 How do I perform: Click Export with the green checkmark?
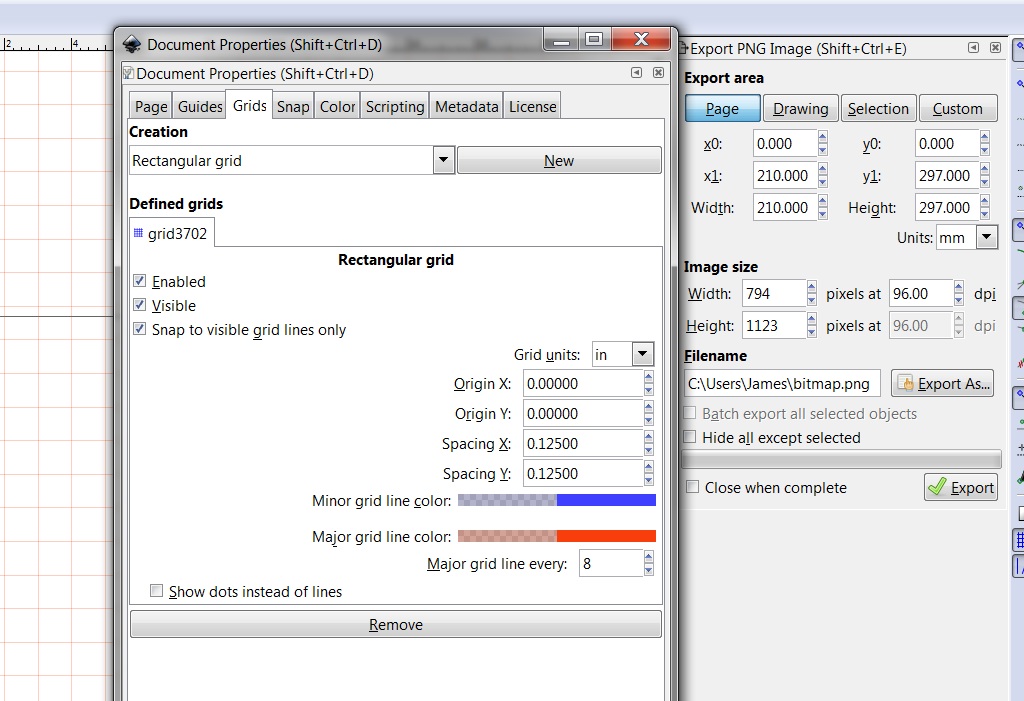pyautogui.click(x=960, y=487)
